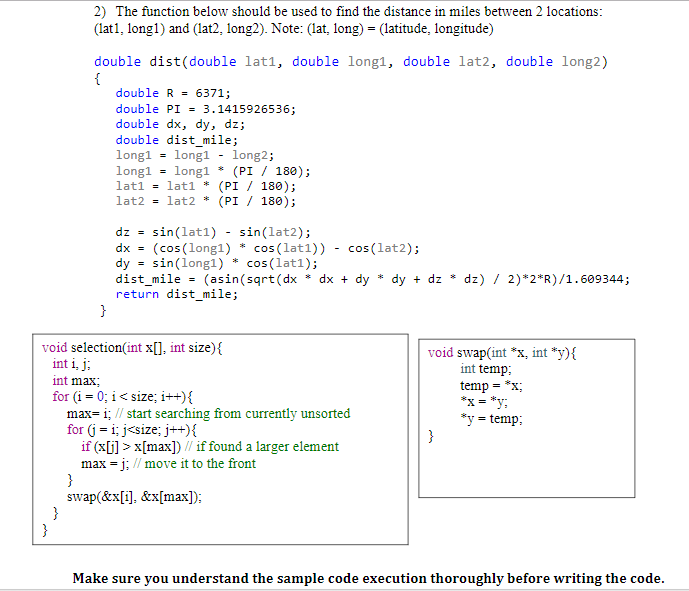Screen dimensions: 689x591
Task: Click the line starting 'dx = (cos(long1)'
Action: (x=268, y=248)
